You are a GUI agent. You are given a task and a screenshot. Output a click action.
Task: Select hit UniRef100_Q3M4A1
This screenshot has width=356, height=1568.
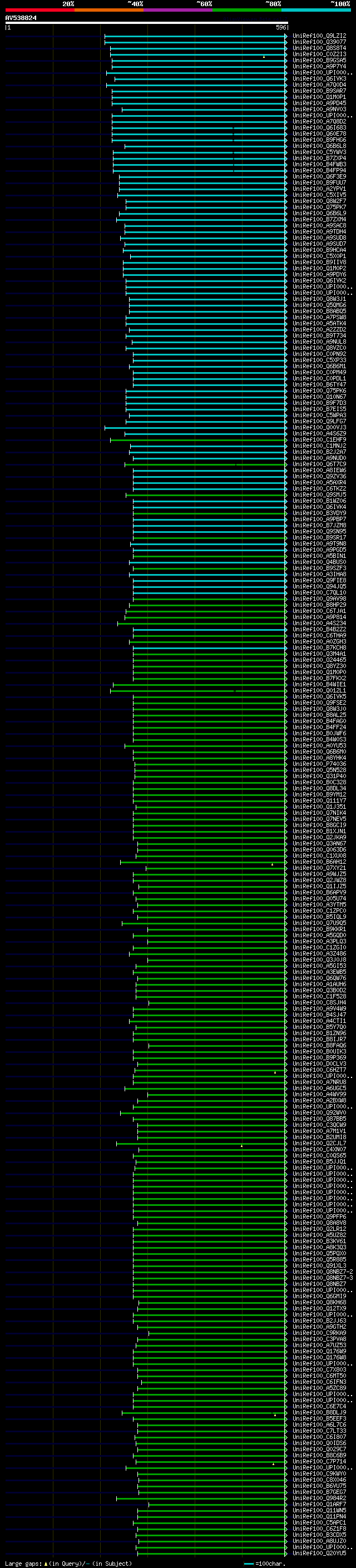coord(319,654)
